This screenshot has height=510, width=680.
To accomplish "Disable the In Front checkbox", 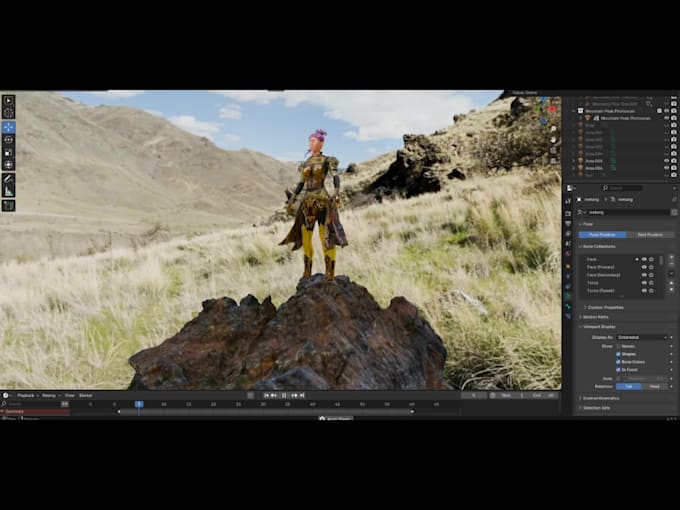I will (x=618, y=369).
